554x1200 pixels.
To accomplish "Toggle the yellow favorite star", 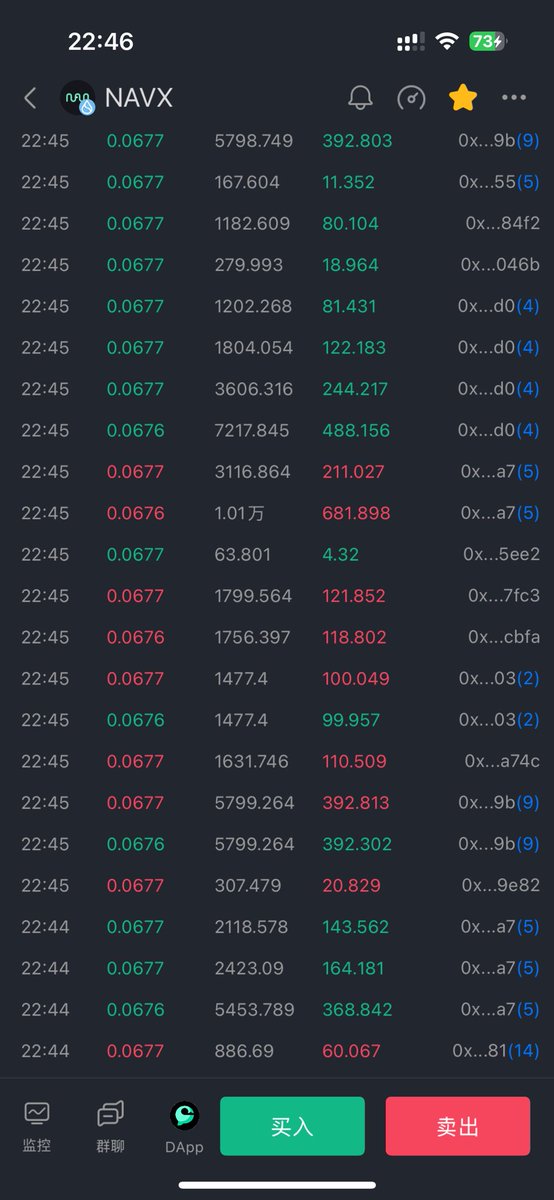I will [x=463, y=97].
